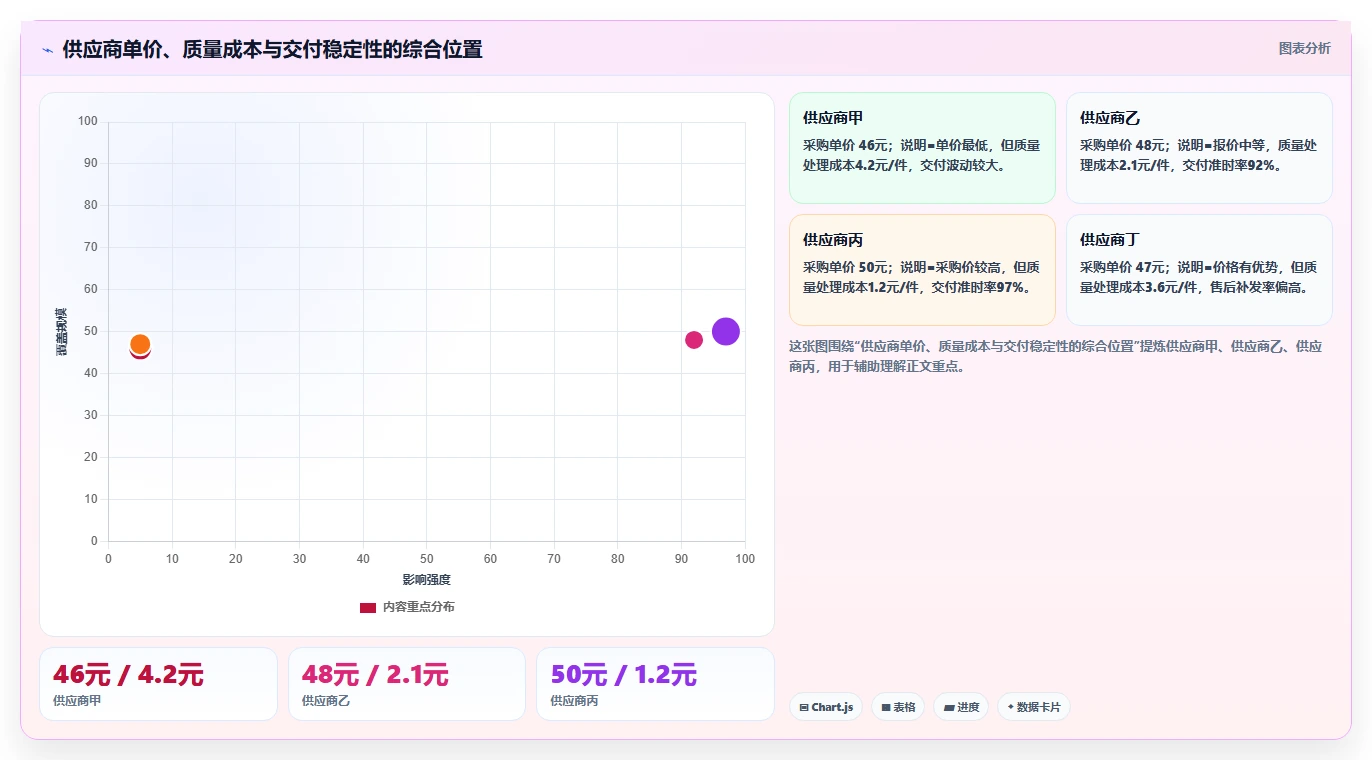Select the orange bubble on the chart
1372x760 pixels.
140,344
